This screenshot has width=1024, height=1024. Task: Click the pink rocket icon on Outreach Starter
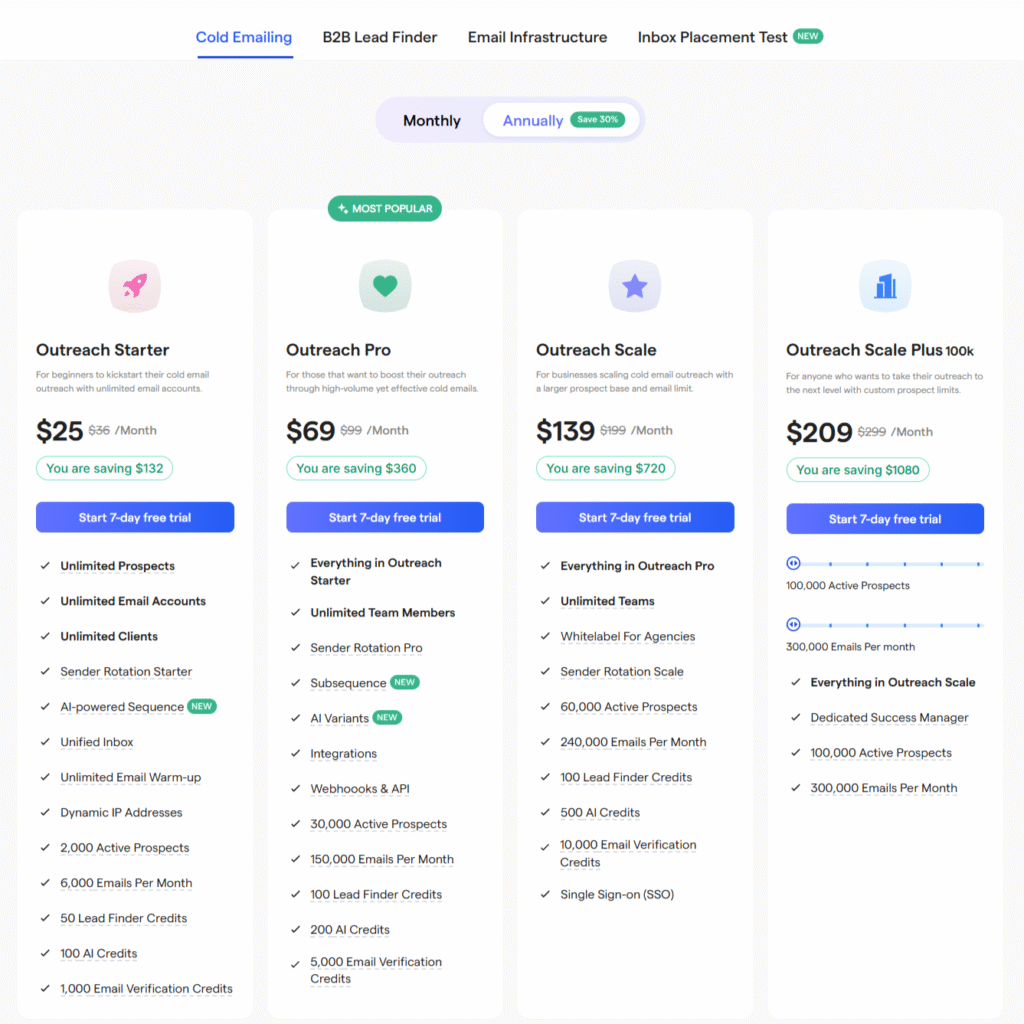134,286
